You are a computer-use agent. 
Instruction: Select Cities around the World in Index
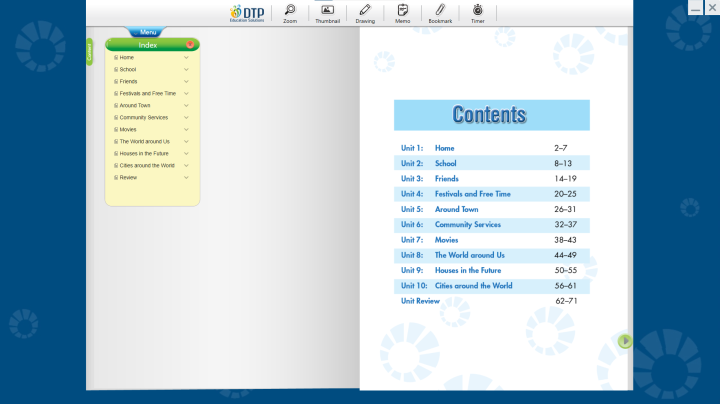point(146,165)
